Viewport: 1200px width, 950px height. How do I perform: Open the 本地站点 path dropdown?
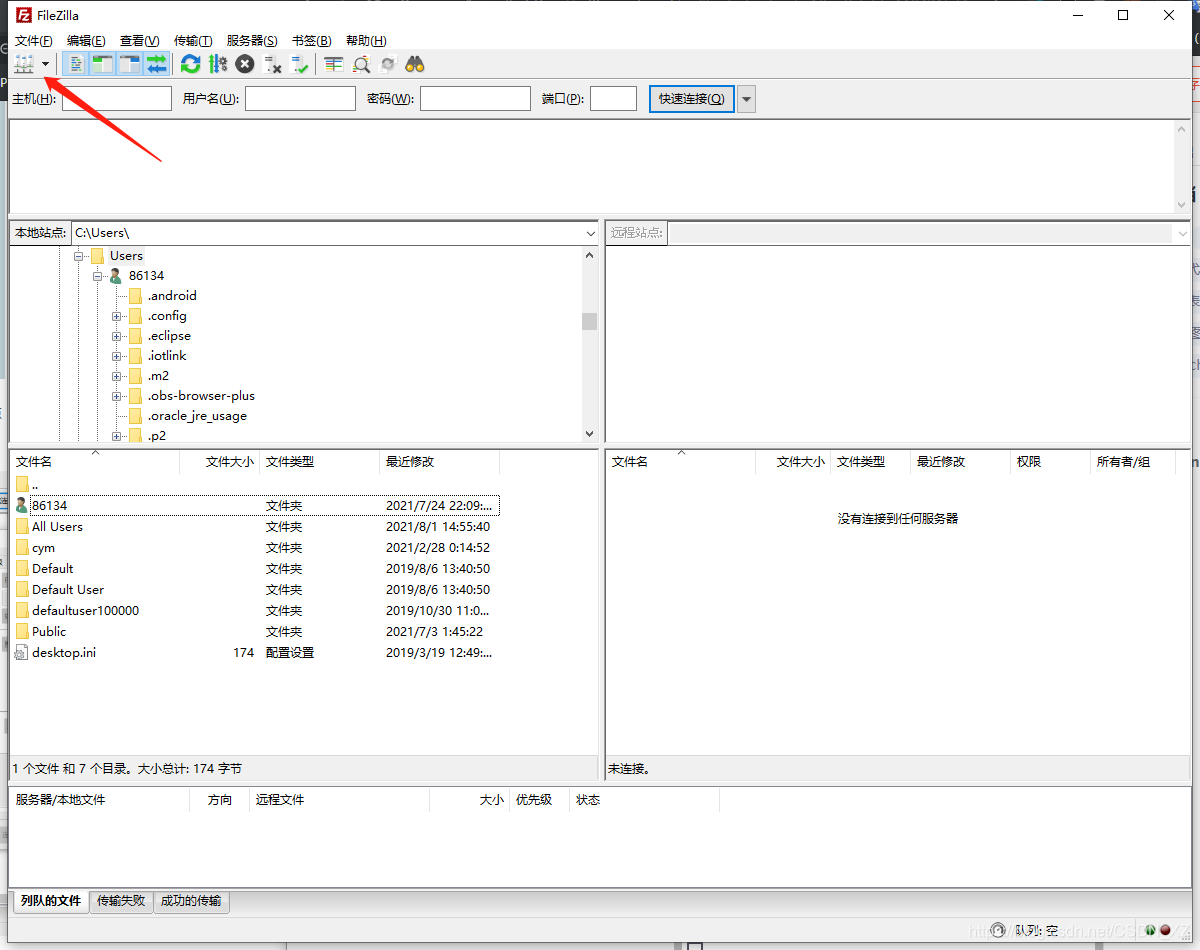[589, 233]
